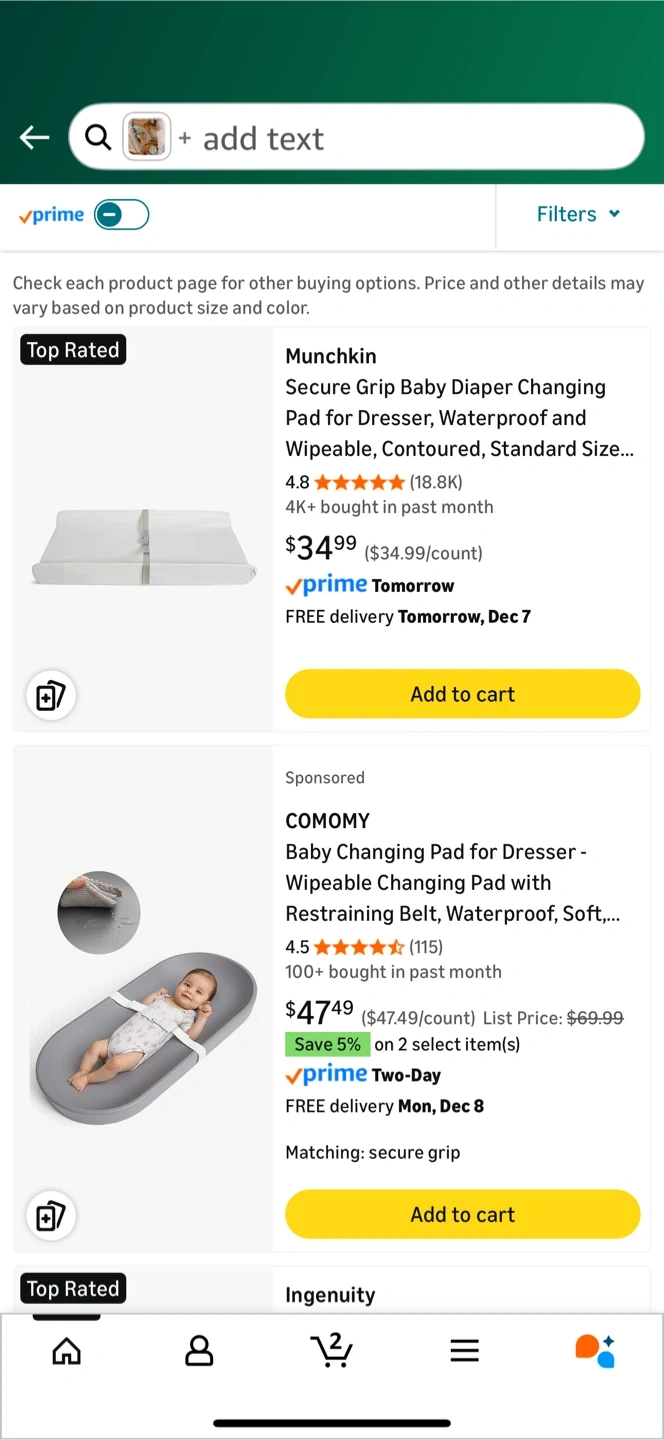664x1440 pixels.
Task: Tap compare icon on COMOMY changing pad
Action: [x=50, y=1216]
